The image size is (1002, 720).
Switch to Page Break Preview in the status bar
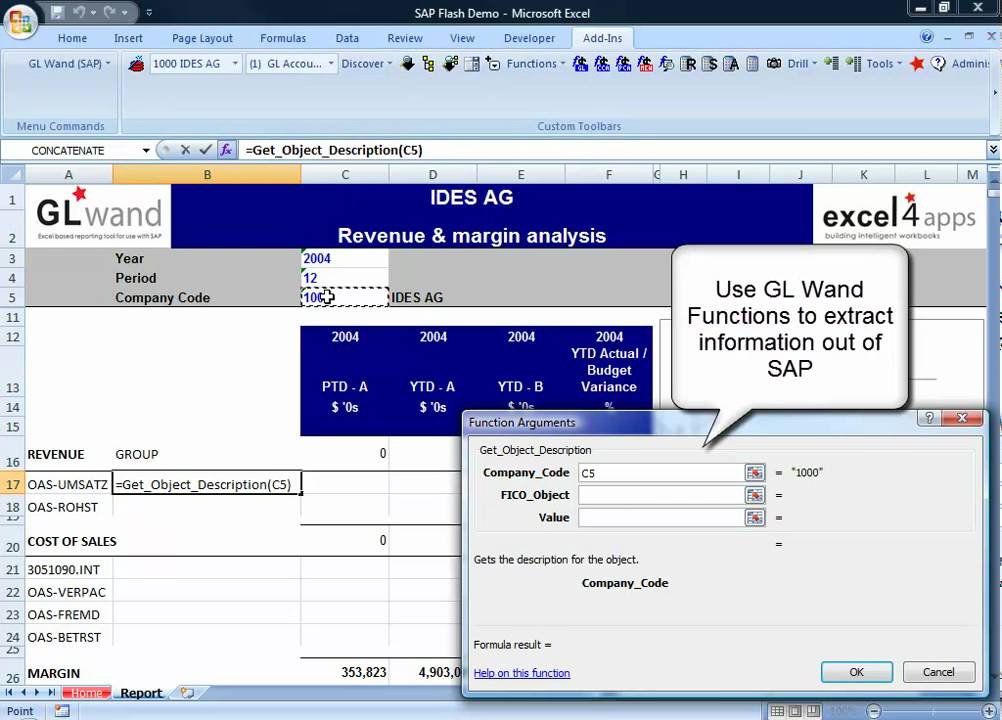click(813, 710)
